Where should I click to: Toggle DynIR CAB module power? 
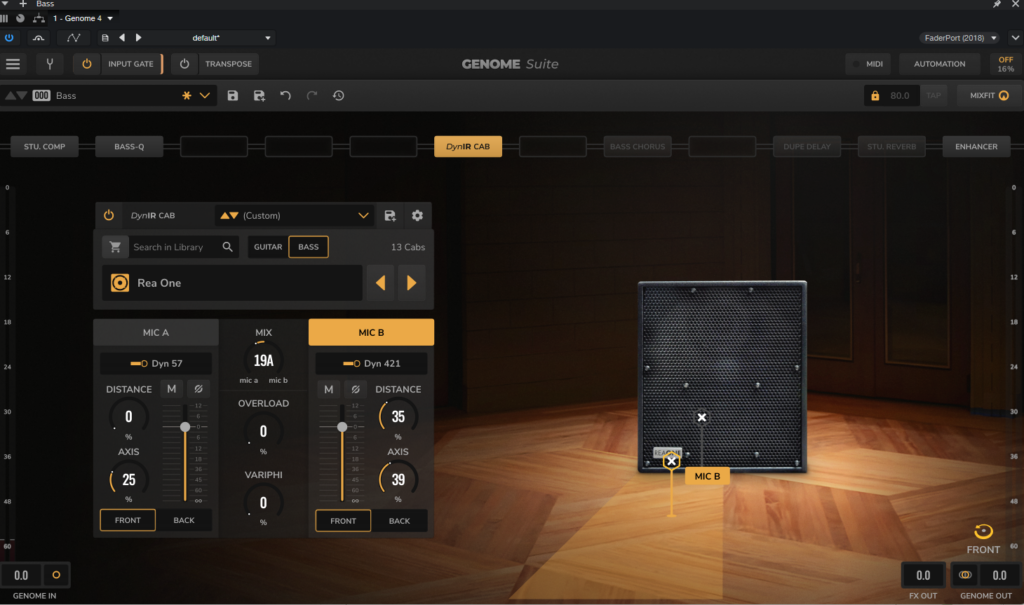point(108,215)
